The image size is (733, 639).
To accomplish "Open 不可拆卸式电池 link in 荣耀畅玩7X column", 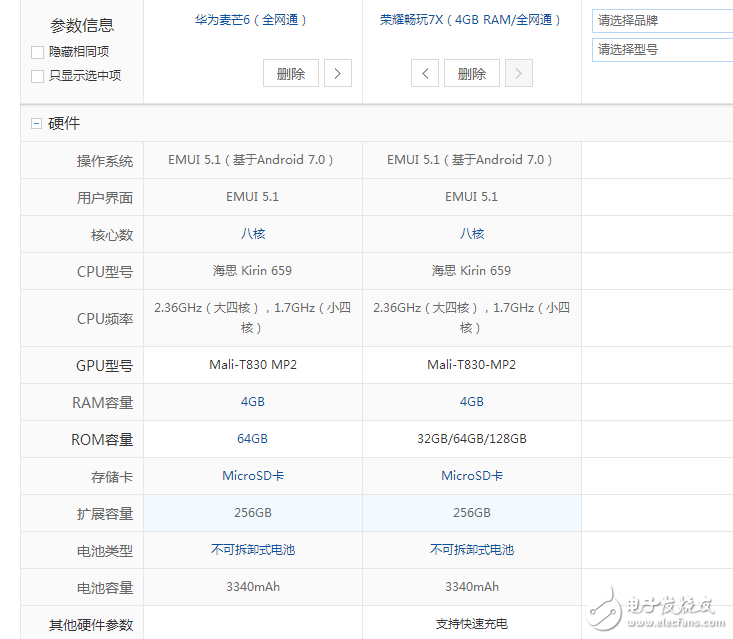I will click(471, 550).
